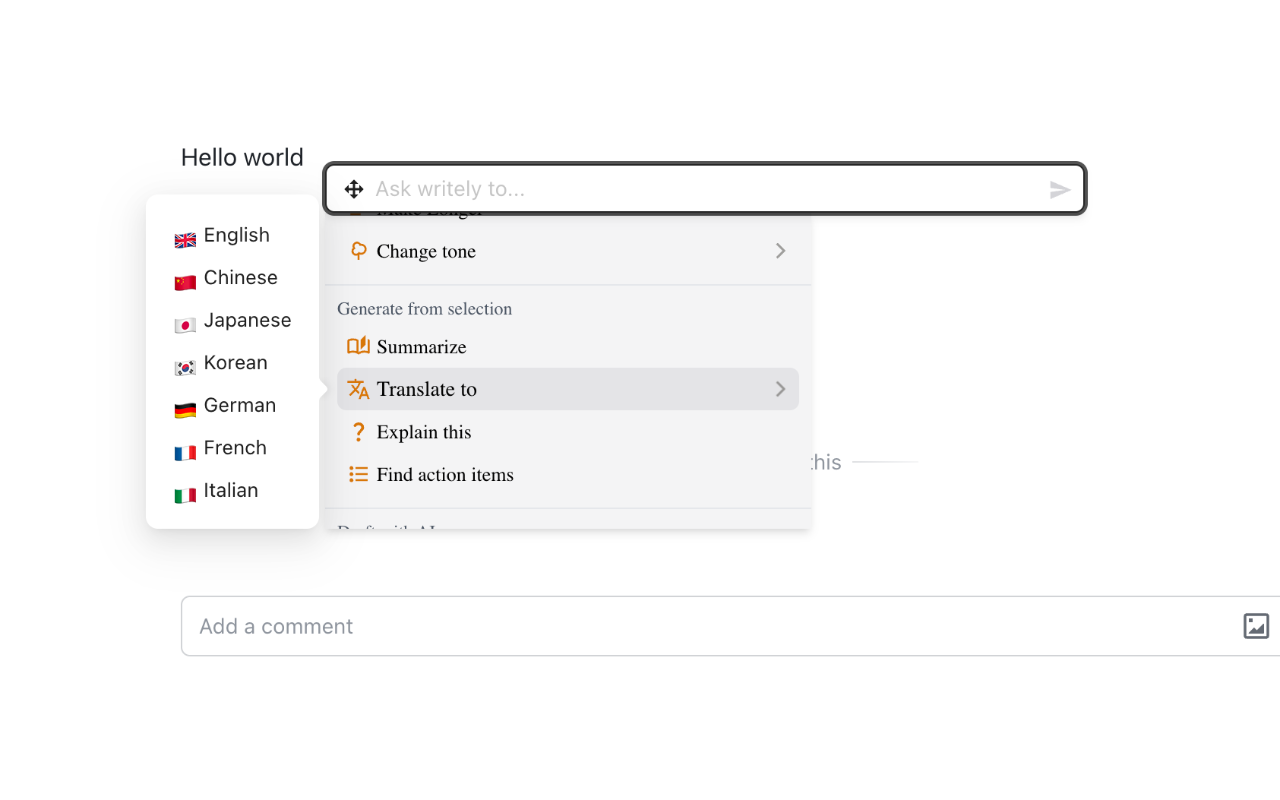Click the Ask writely to input field
The image size is (1280, 800).
click(700, 189)
